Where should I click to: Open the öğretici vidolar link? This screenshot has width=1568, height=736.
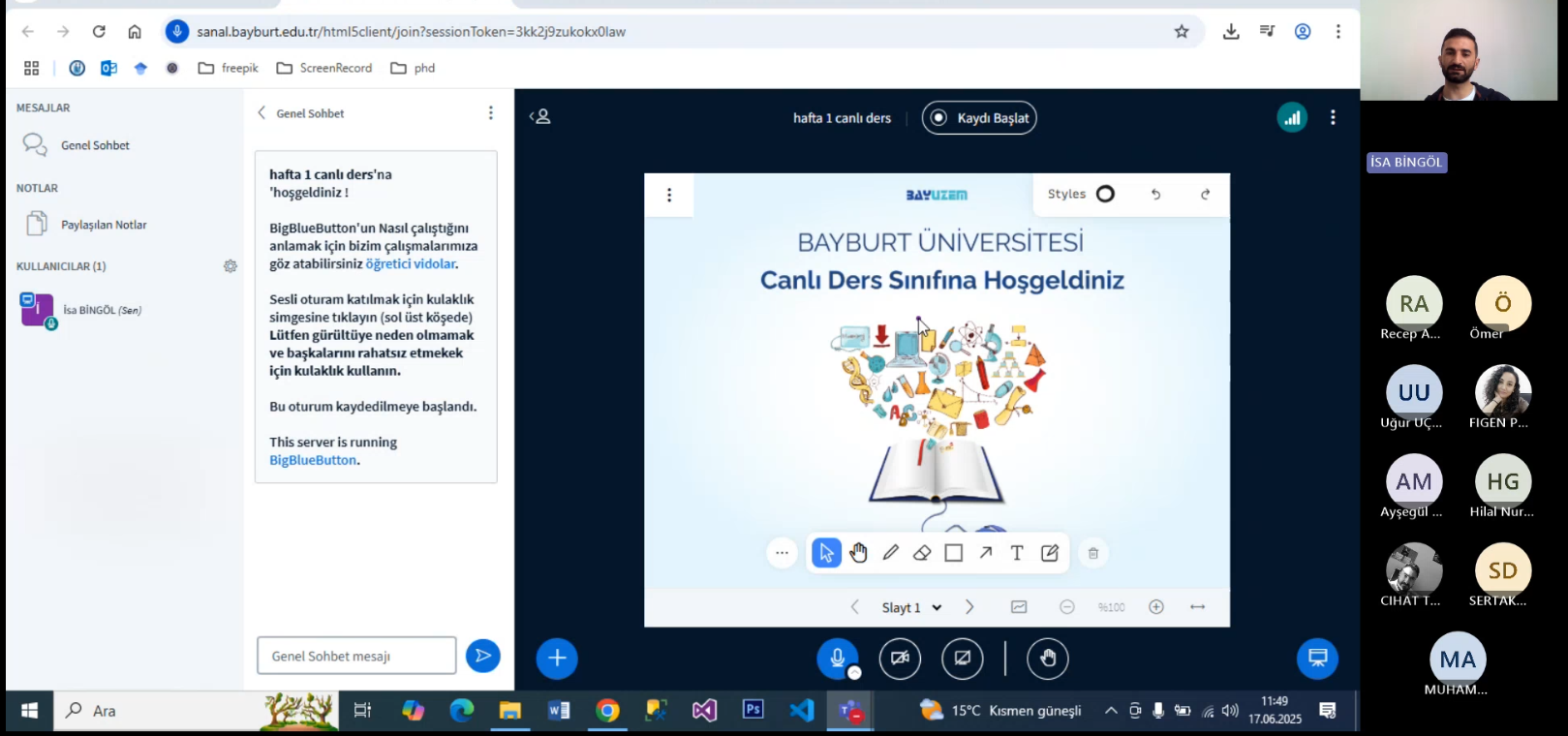411,263
